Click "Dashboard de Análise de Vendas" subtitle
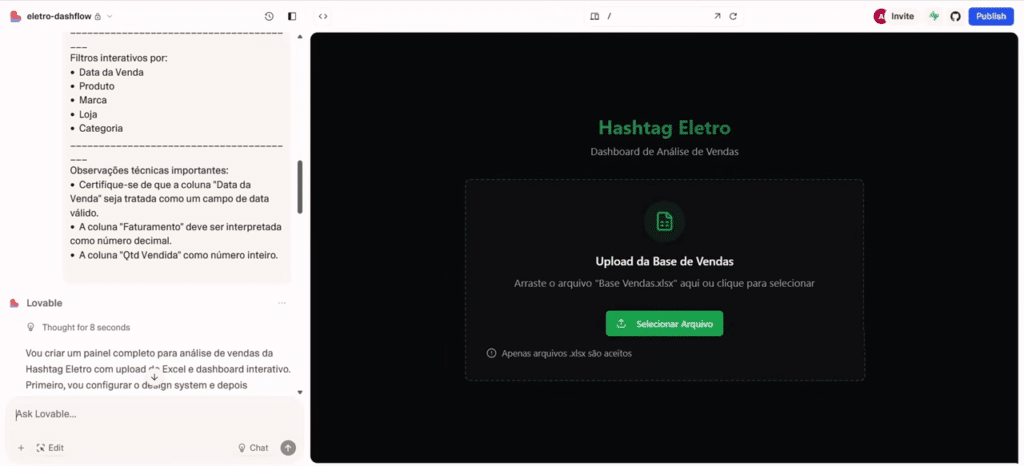Image resolution: width=1024 pixels, height=466 pixels. [x=664, y=151]
